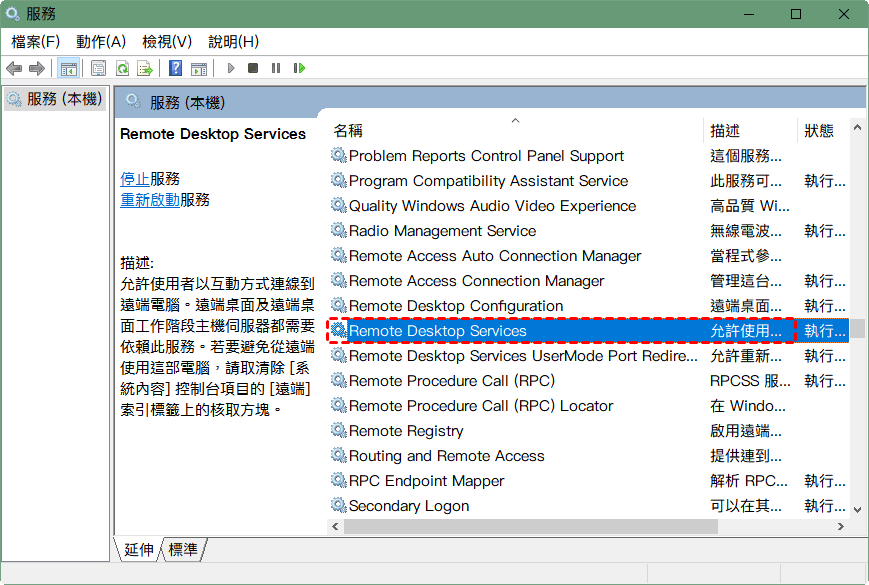Screen dimensions: 869x585
Task: Select the Secondary Logon service name
Action: [408, 506]
